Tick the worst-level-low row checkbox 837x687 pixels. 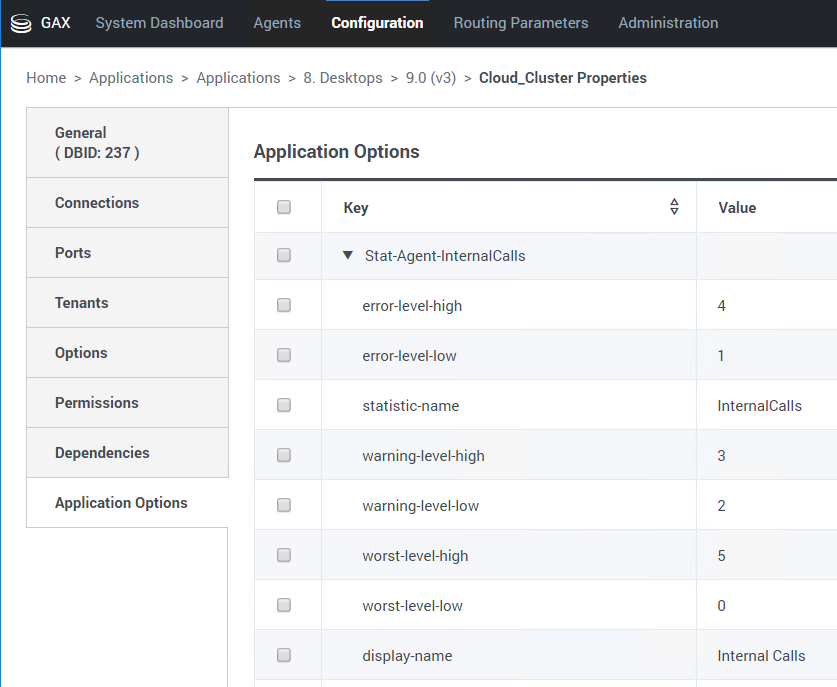(284, 606)
